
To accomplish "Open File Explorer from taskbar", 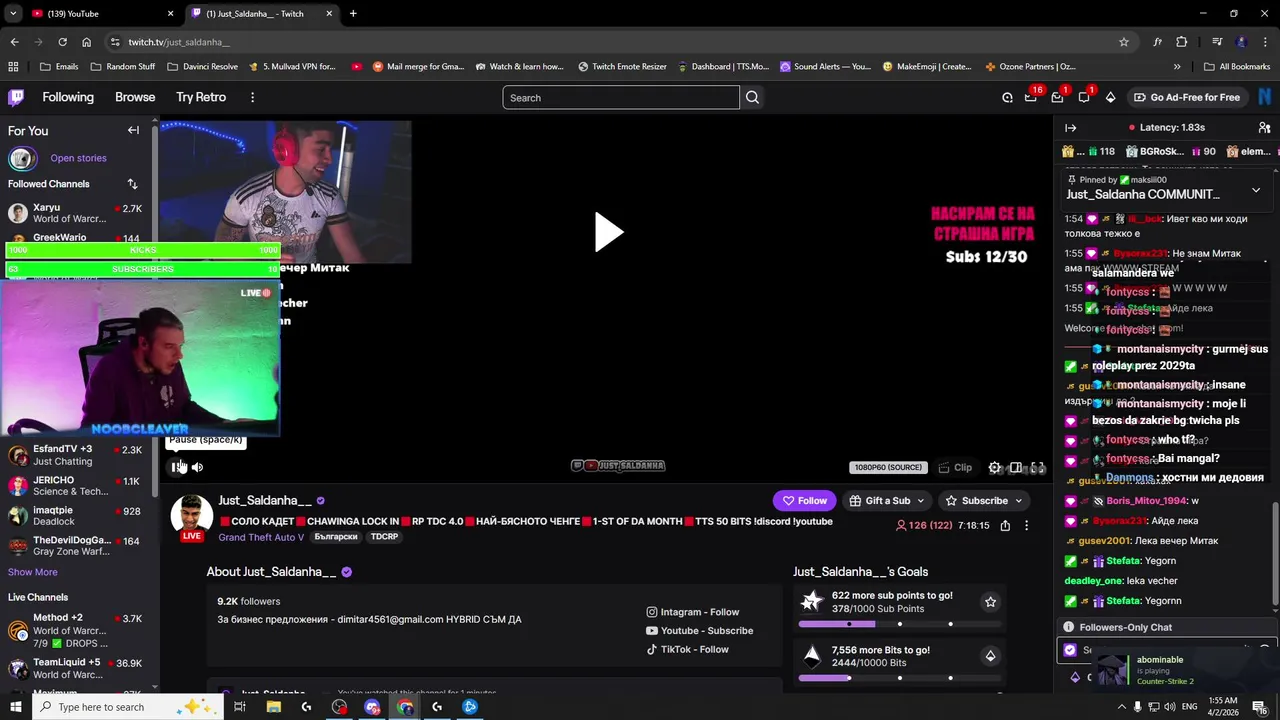I will 273,707.
